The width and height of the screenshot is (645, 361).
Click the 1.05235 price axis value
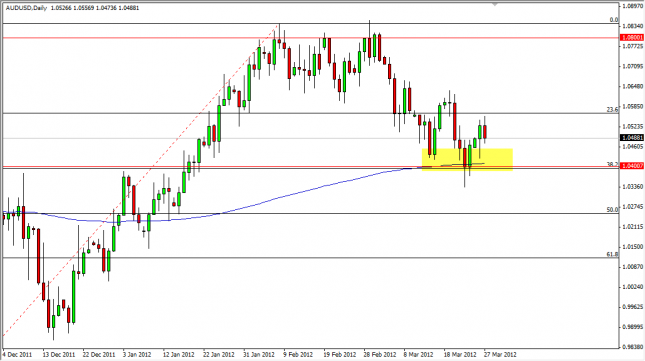tap(633, 126)
